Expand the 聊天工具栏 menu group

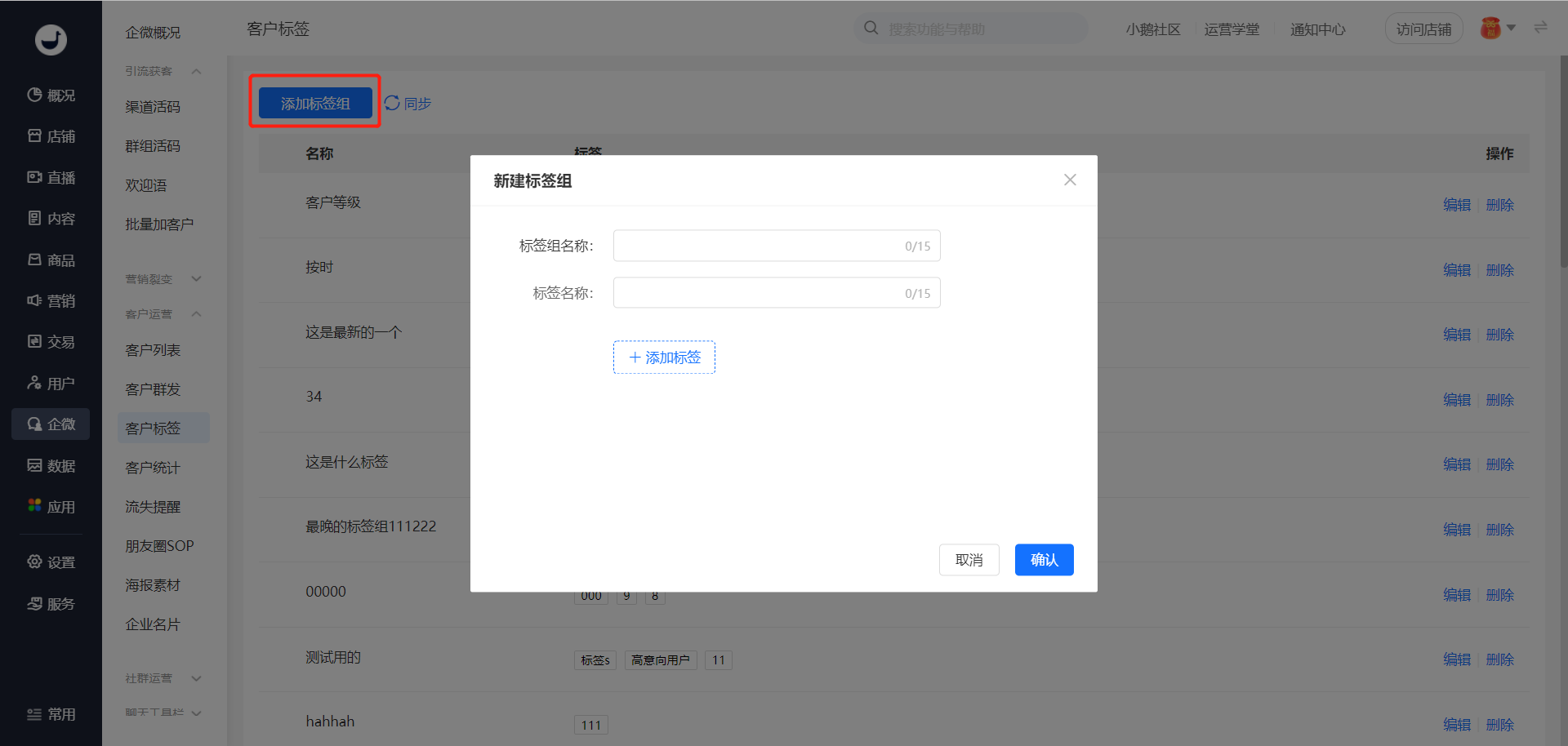pos(196,713)
